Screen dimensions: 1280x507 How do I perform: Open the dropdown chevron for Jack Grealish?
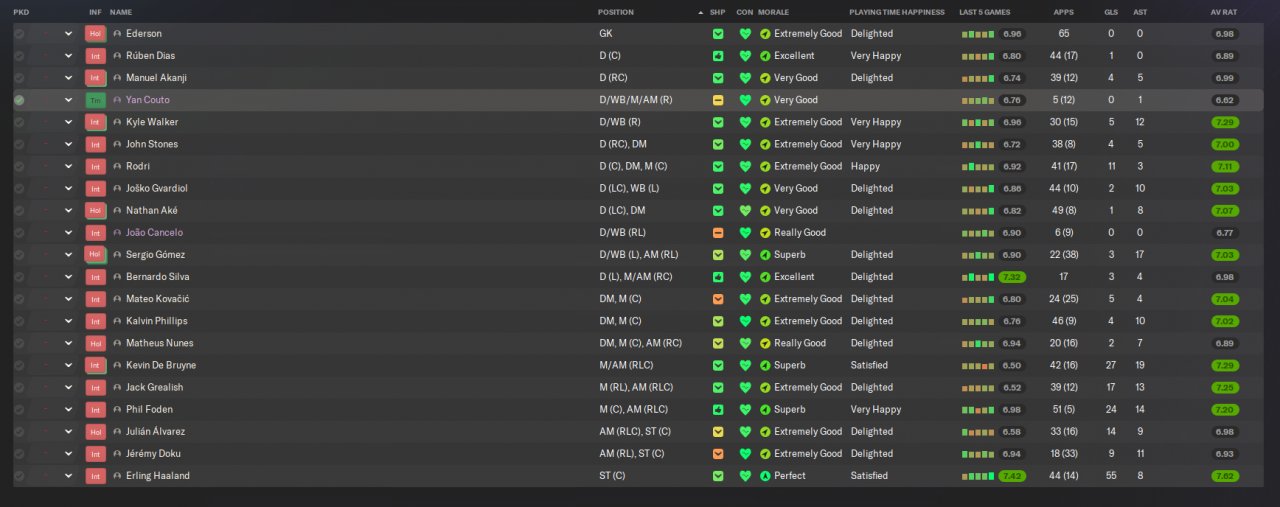(x=69, y=387)
